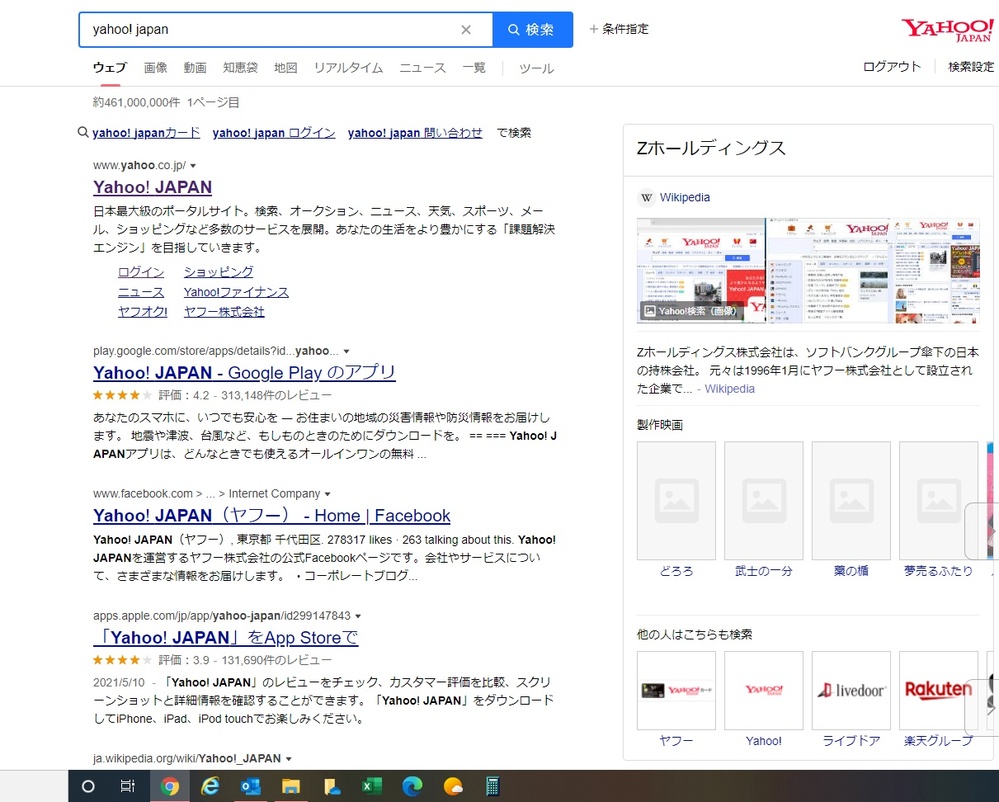Click the blue 検索 search button
The height and width of the screenshot is (802, 999).
coord(533,29)
